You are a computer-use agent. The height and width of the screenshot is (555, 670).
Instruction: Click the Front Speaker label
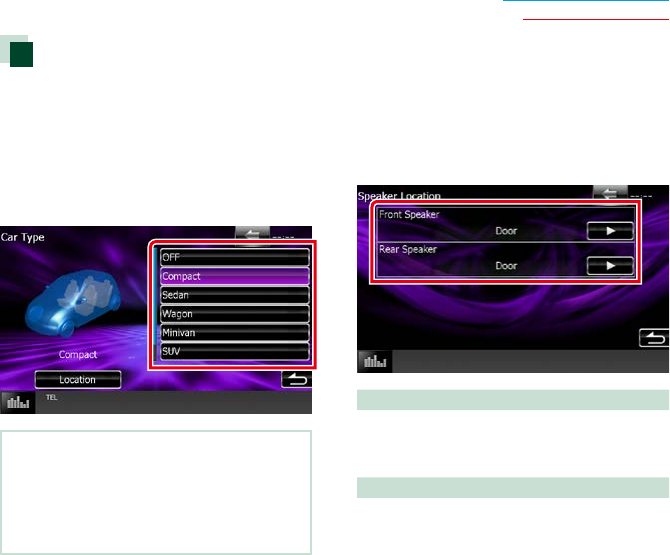409,214
